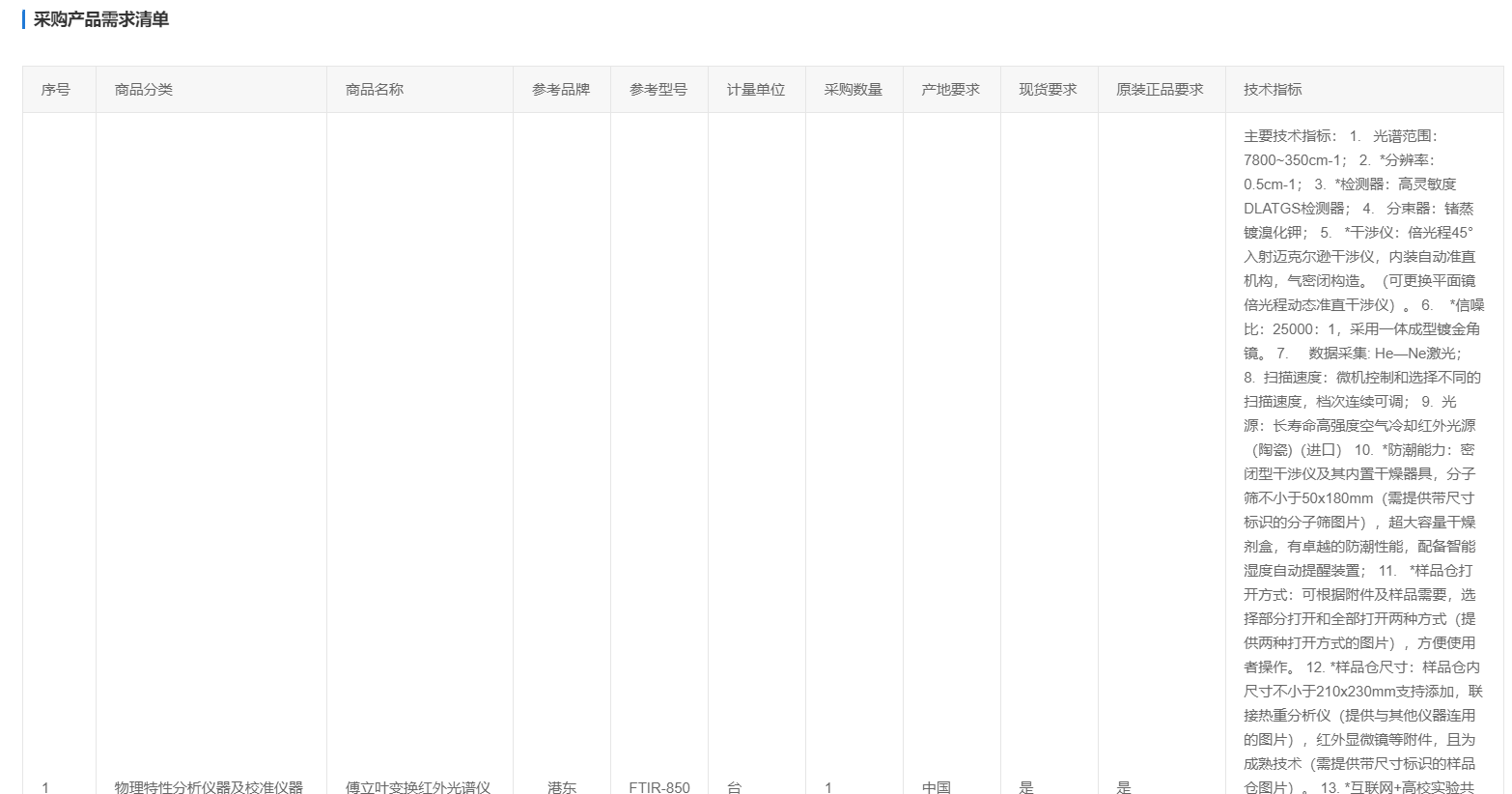This screenshot has width=1512, height=794.
Task: Select the 参考品牌 column header
Action: tap(560, 89)
